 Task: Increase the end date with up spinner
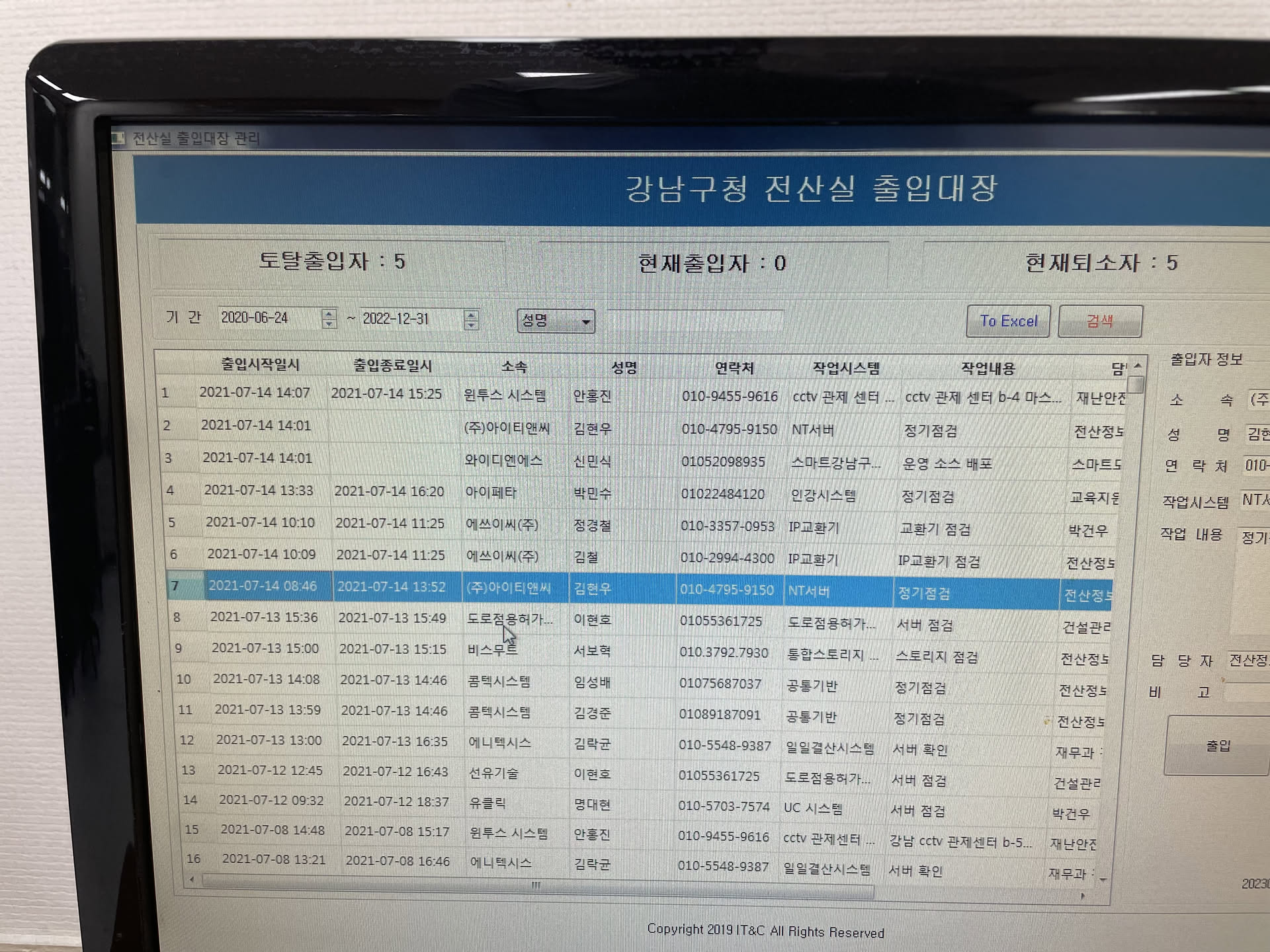click(471, 315)
